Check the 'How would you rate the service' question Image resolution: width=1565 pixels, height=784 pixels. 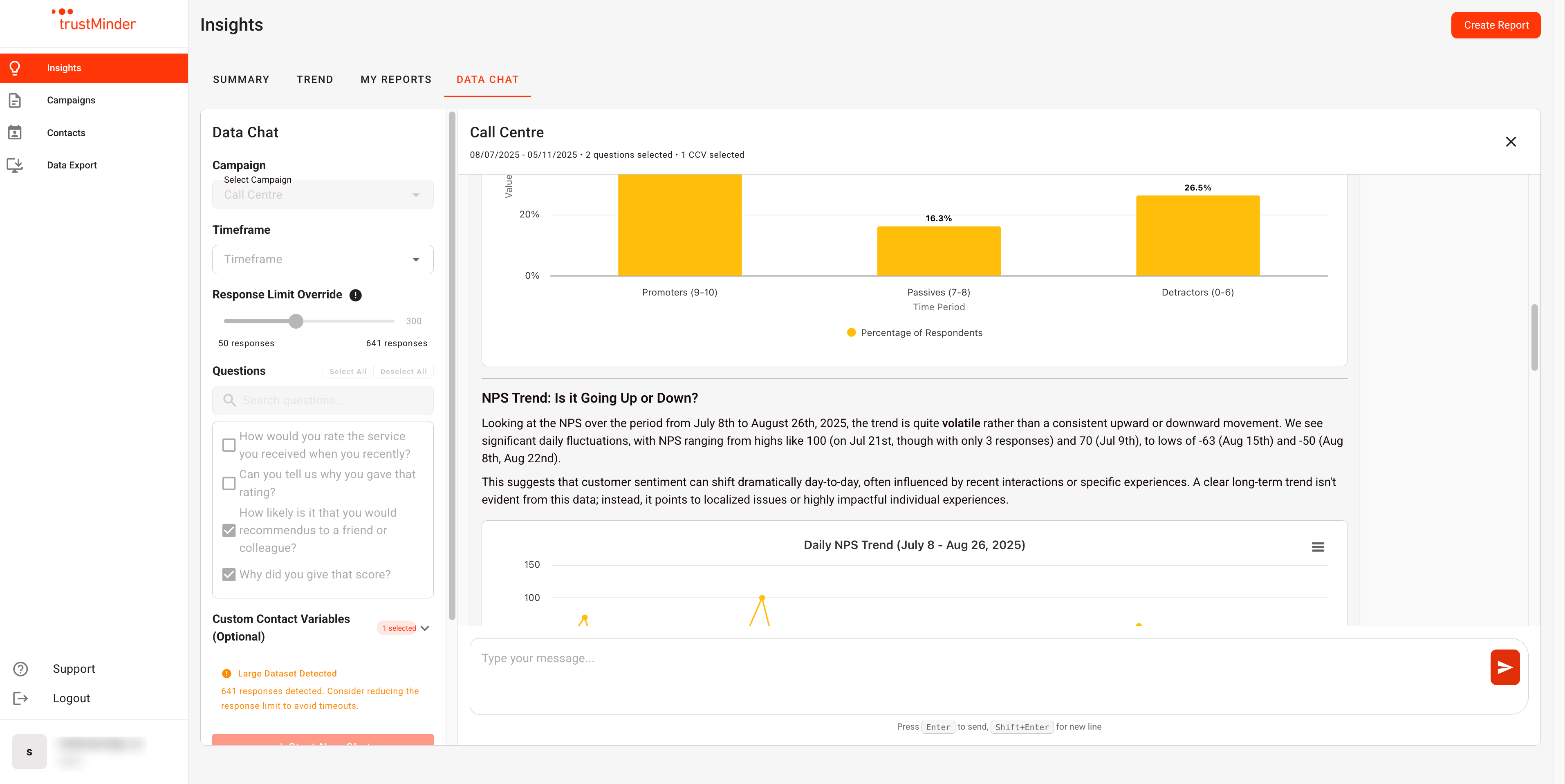[229, 445]
